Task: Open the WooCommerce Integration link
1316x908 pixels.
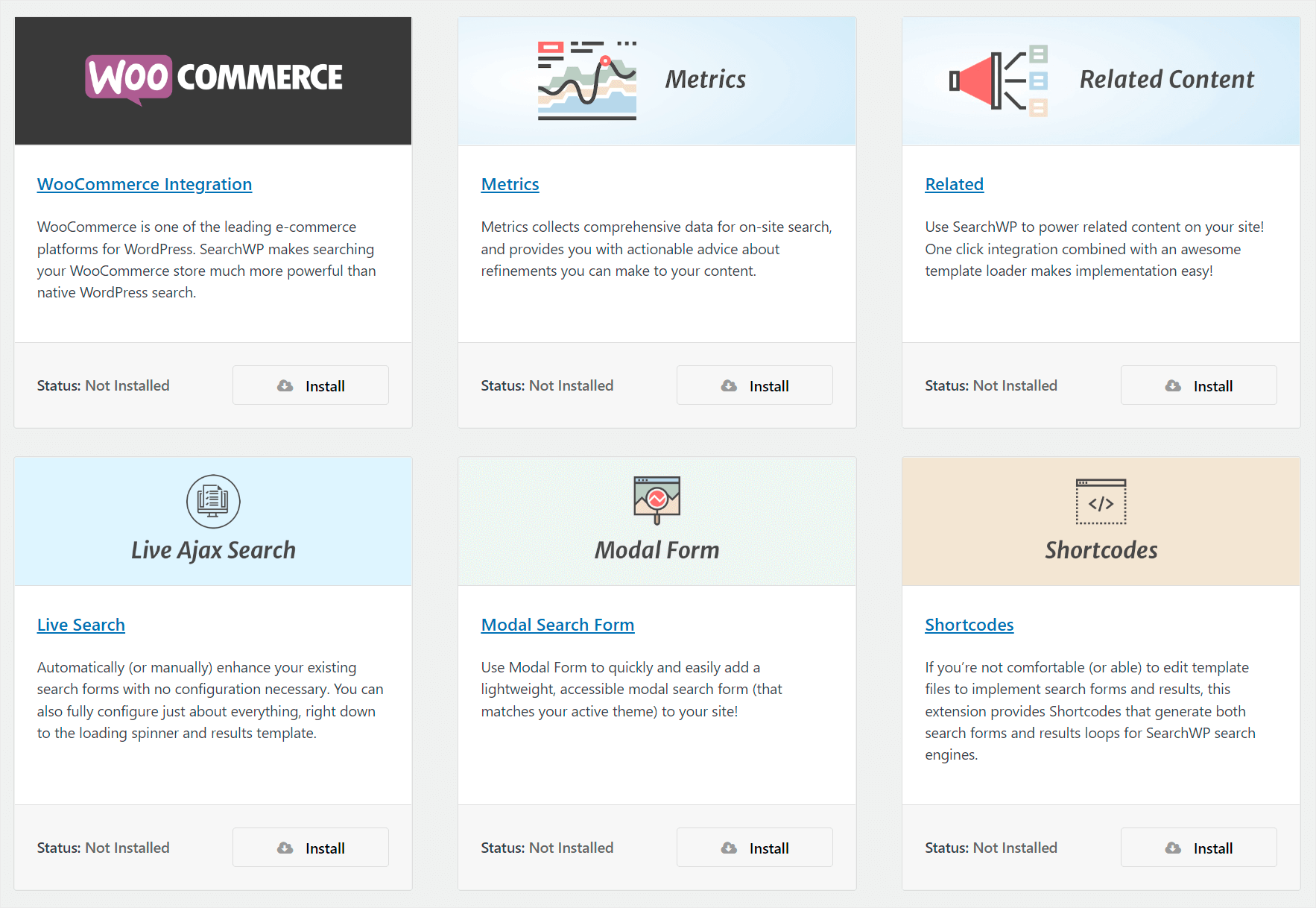Action: tap(145, 184)
